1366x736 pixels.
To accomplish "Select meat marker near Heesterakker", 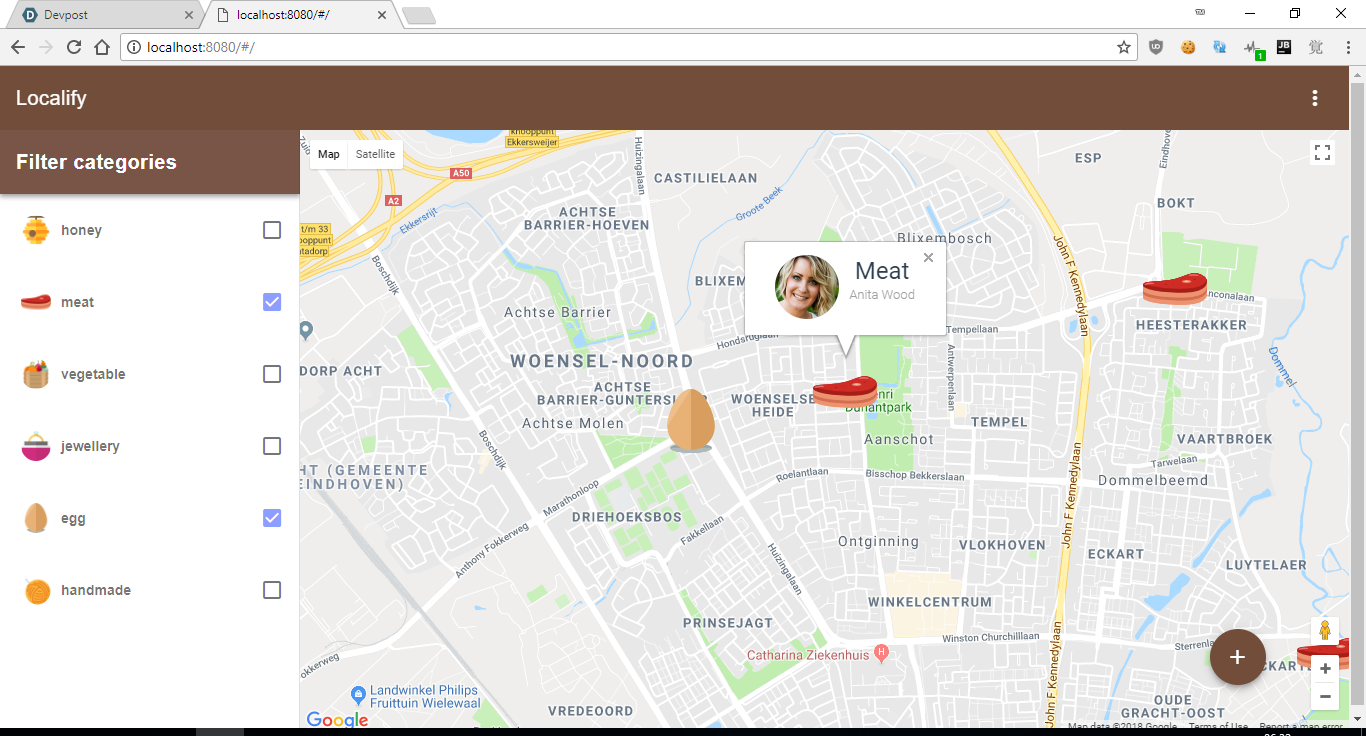I will (x=1175, y=289).
